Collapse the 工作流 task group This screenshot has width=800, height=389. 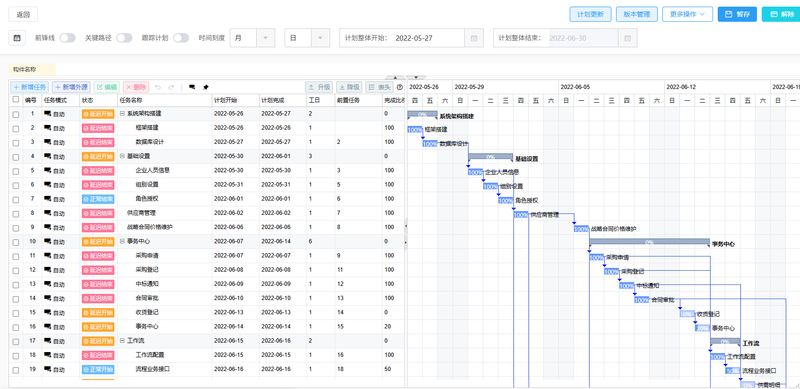point(122,341)
